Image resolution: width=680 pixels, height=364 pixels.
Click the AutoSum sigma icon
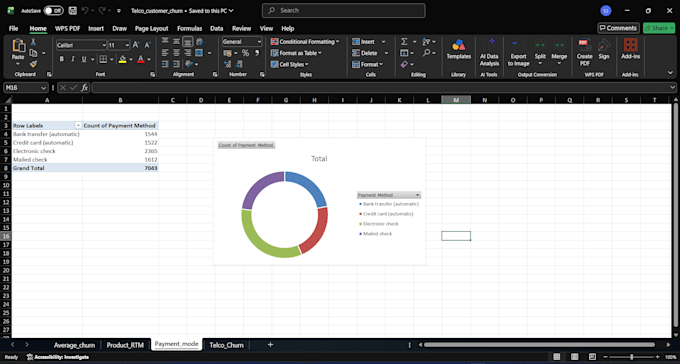coord(404,42)
